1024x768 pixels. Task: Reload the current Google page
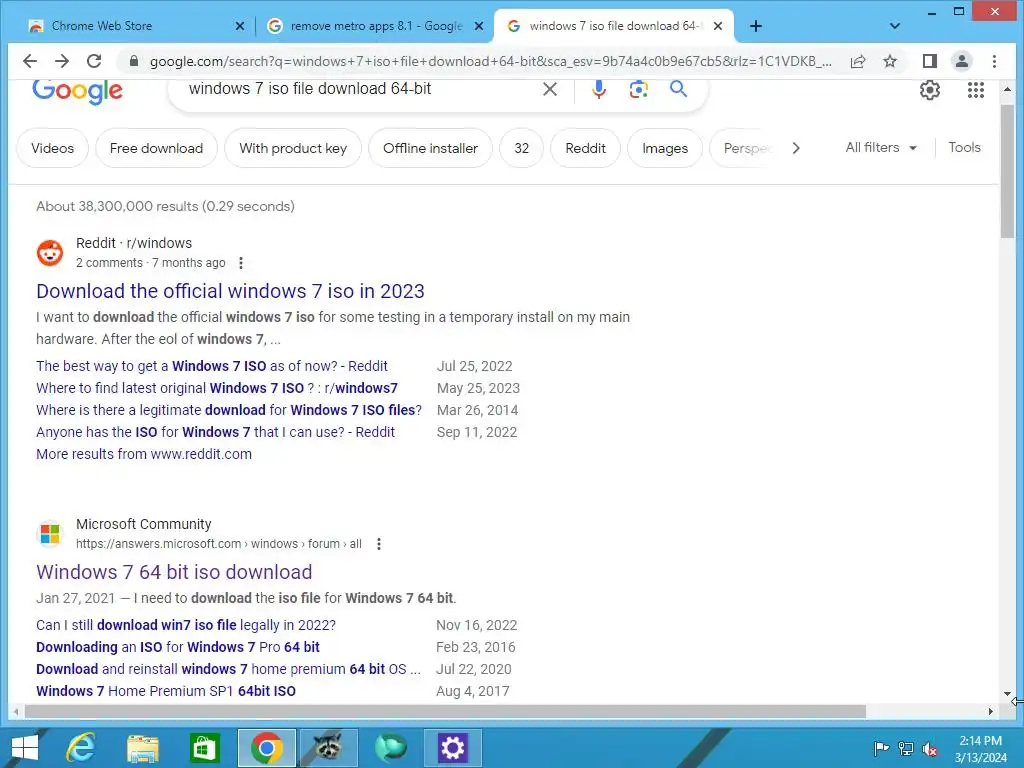(x=94, y=61)
